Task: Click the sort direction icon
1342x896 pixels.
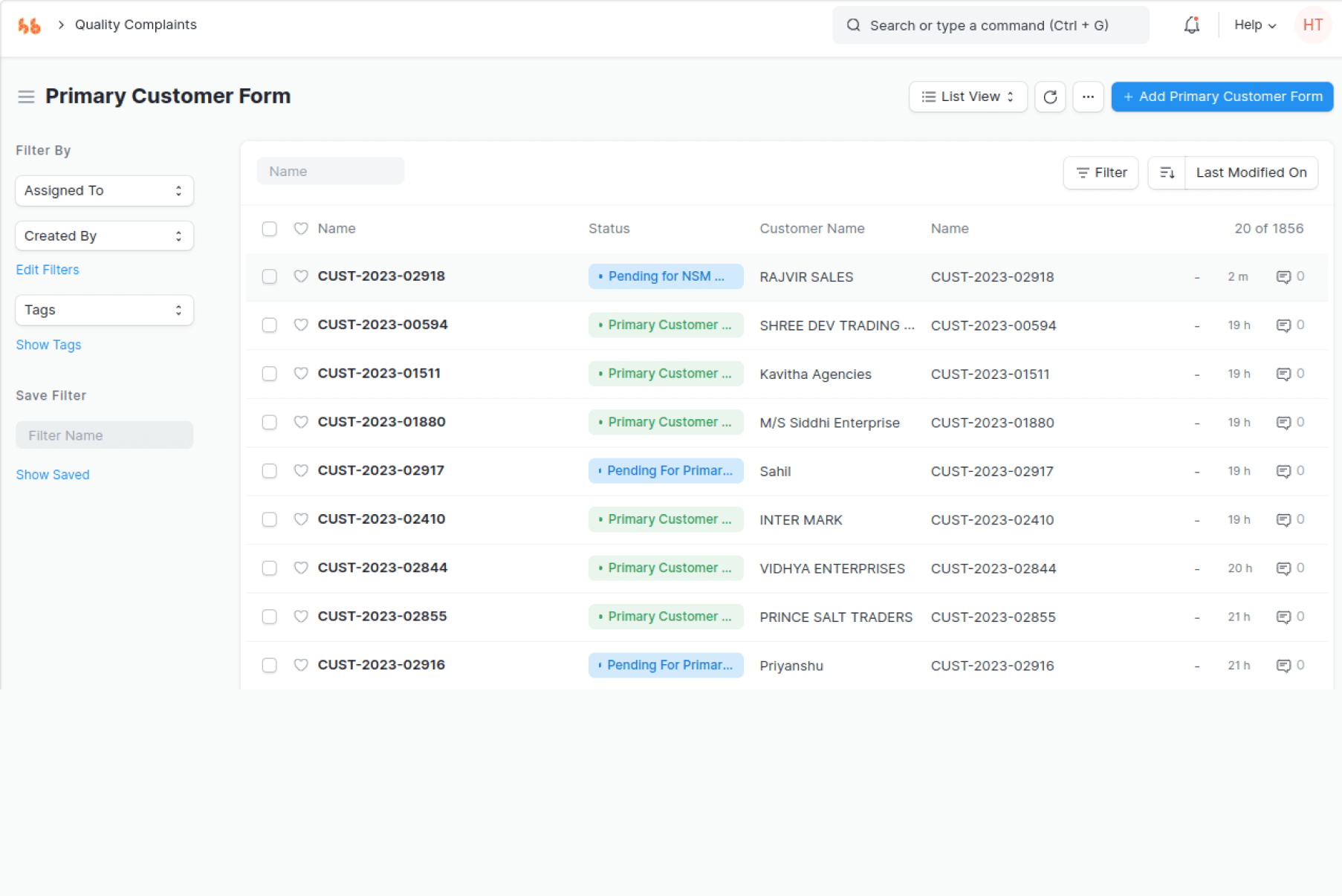Action: click(1167, 173)
